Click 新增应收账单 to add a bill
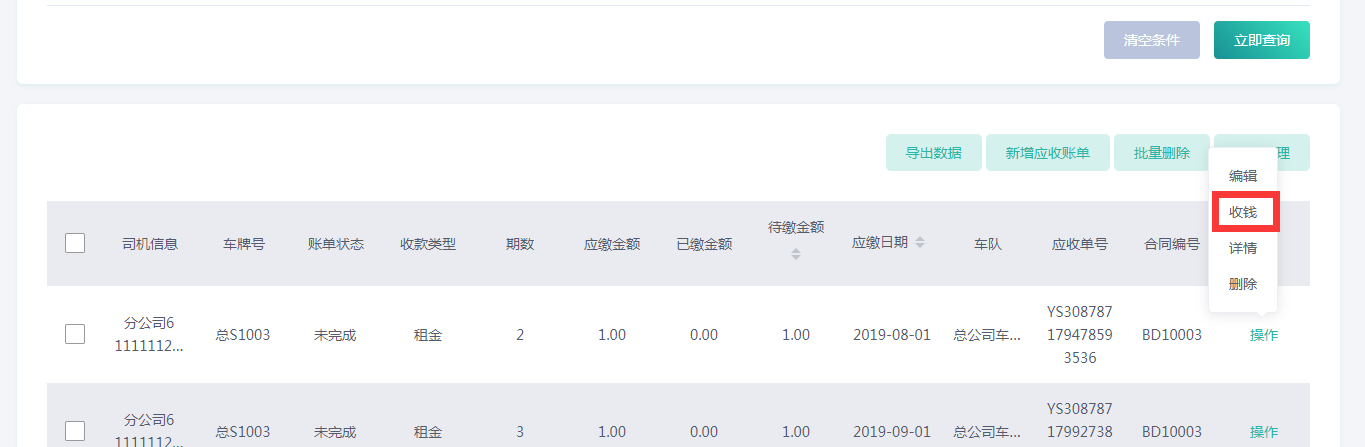The height and width of the screenshot is (447, 1365). [1047, 153]
